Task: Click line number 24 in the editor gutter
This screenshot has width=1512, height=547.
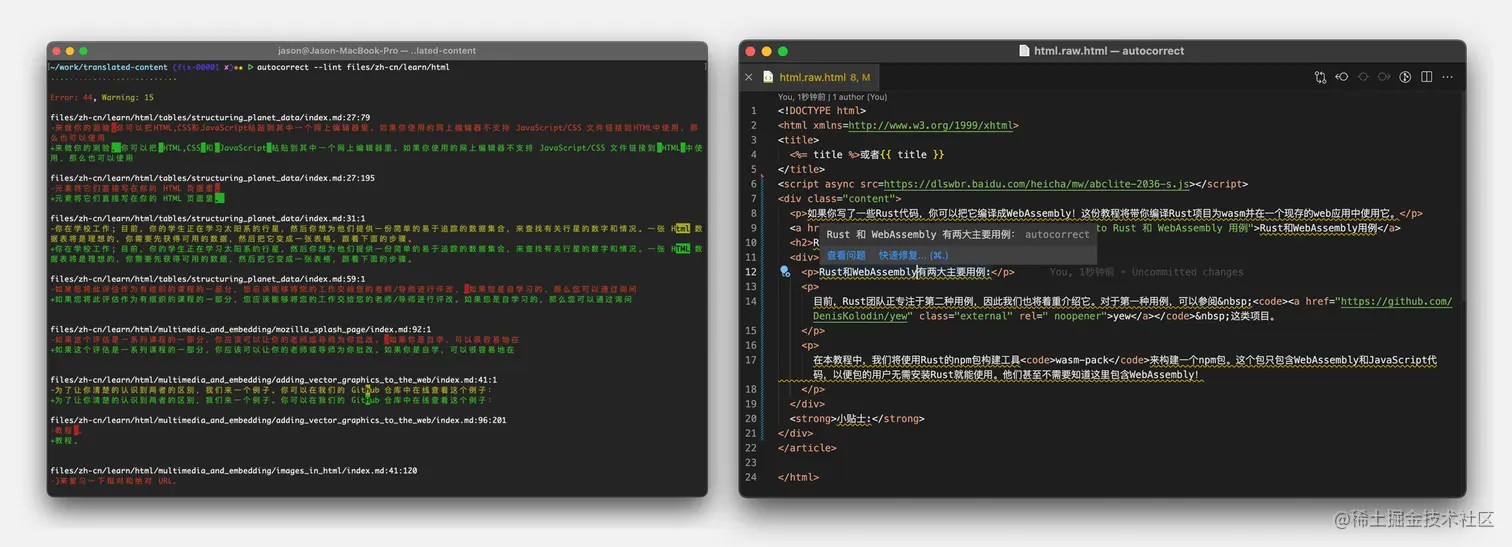Action: click(751, 477)
